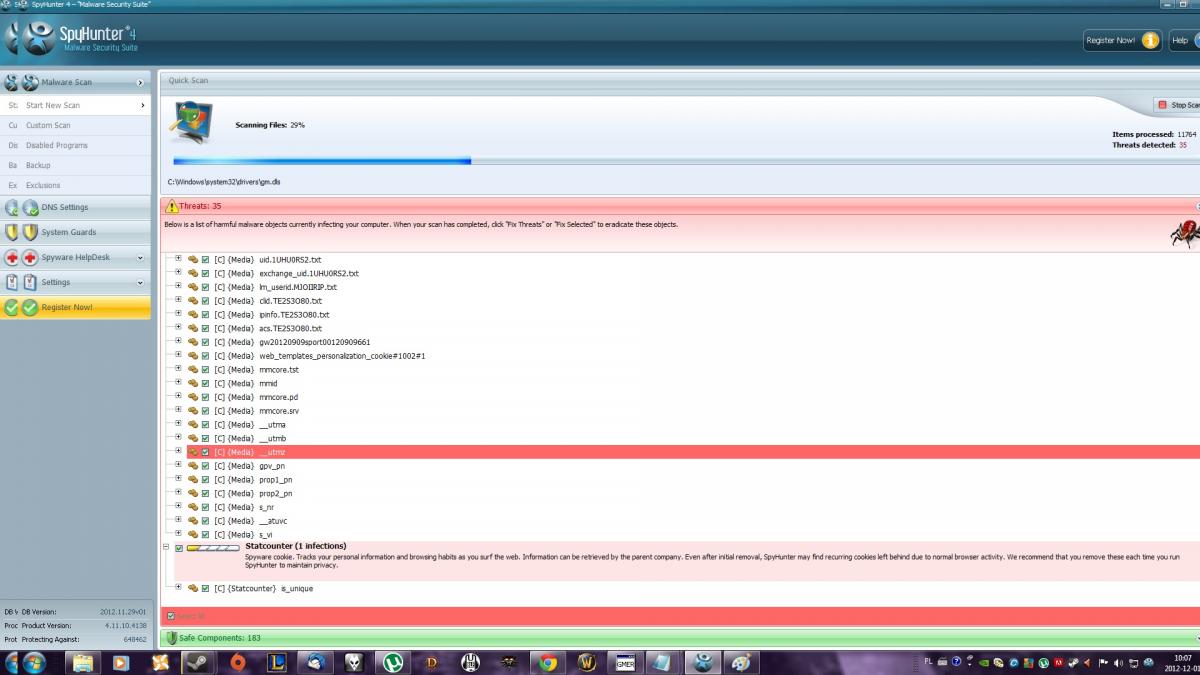The width and height of the screenshot is (1200, 675).
Task: Open Diablo taskbar icon
Action: point(432,661)
